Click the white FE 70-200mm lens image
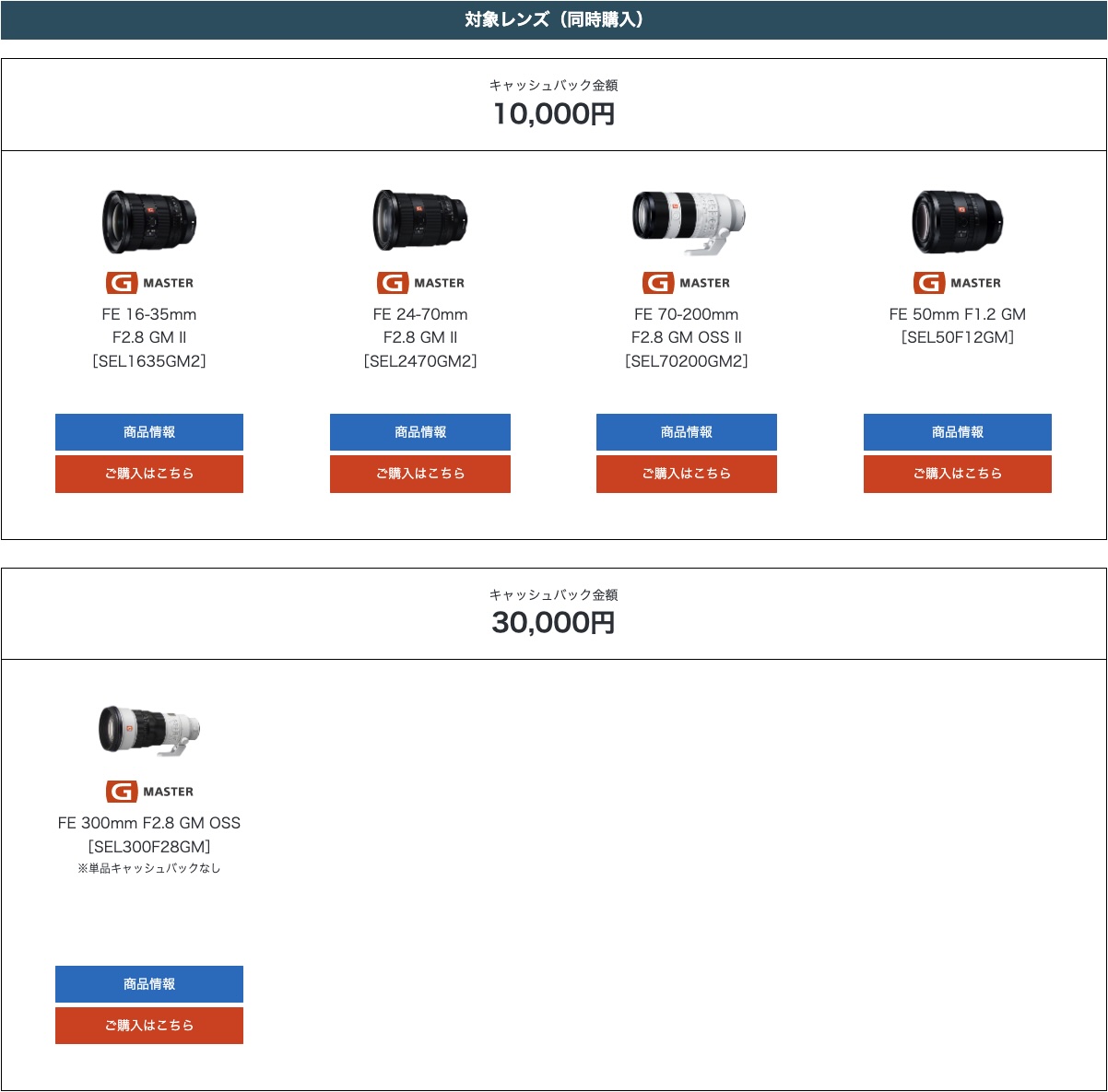Screen dimensions: 1108x1092 point(688,221)
